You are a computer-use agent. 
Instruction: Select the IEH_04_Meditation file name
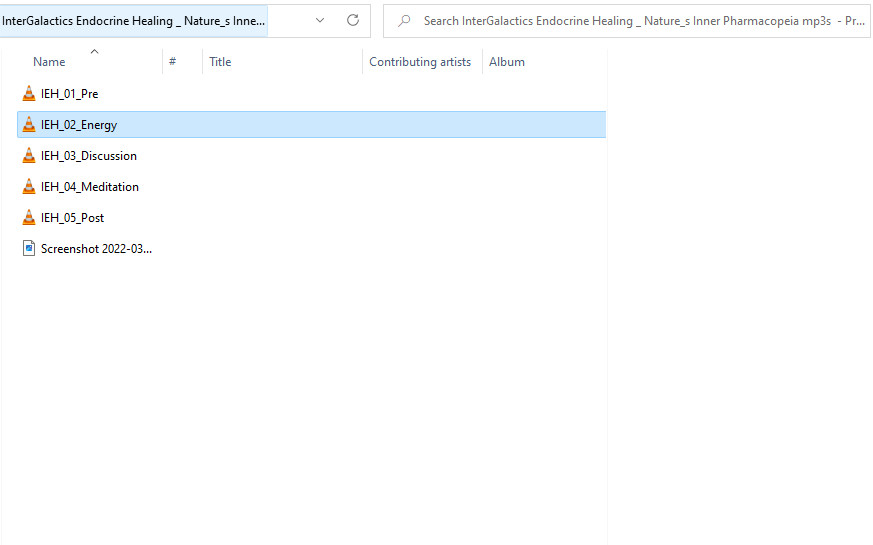[x=90, y=187]
